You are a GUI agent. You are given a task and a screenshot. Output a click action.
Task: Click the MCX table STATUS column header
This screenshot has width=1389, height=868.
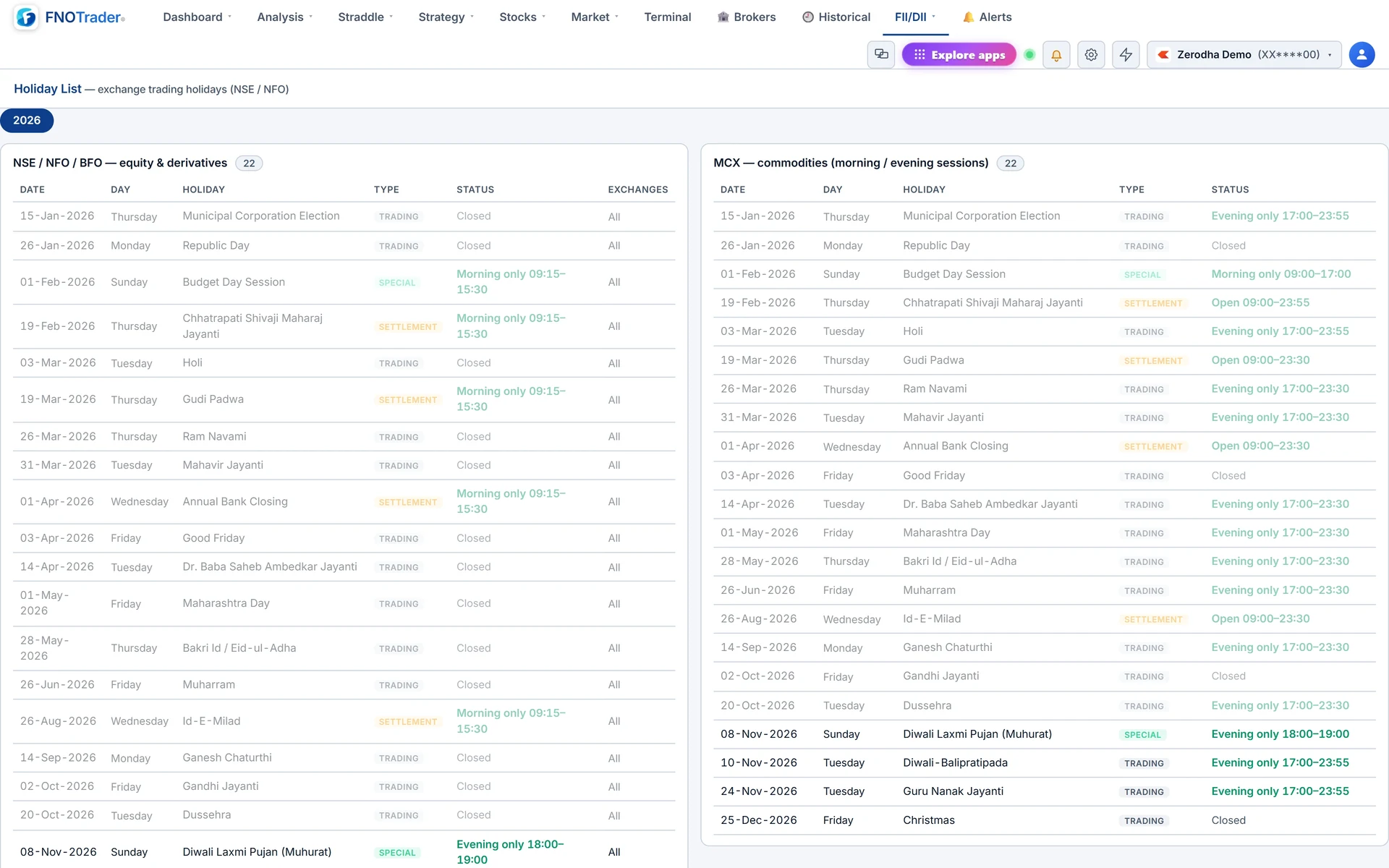(x=1230, y=190)
